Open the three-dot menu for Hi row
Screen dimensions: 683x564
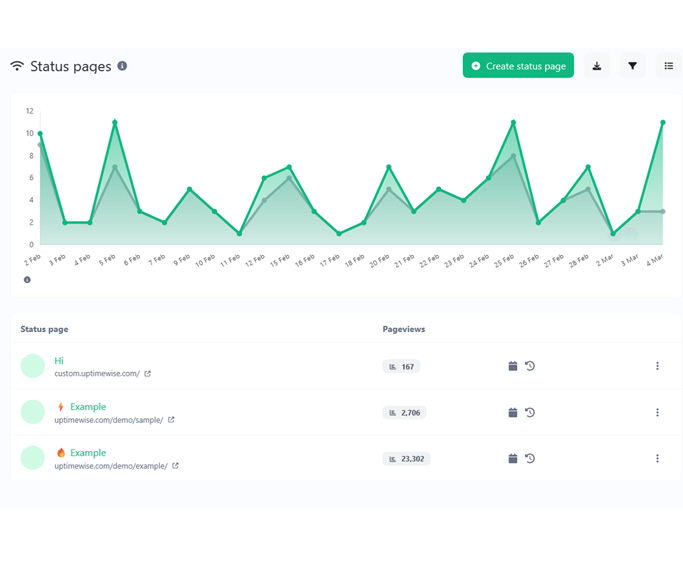point(657,366)
